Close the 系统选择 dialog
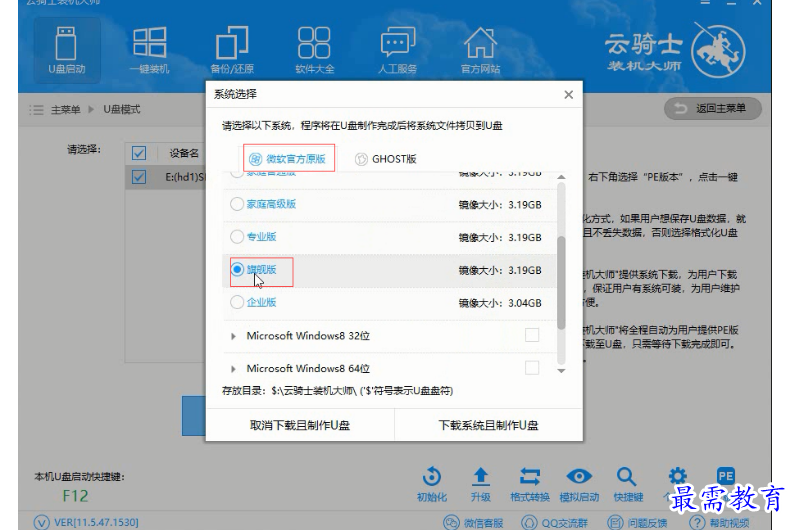 tap(568, 95)
